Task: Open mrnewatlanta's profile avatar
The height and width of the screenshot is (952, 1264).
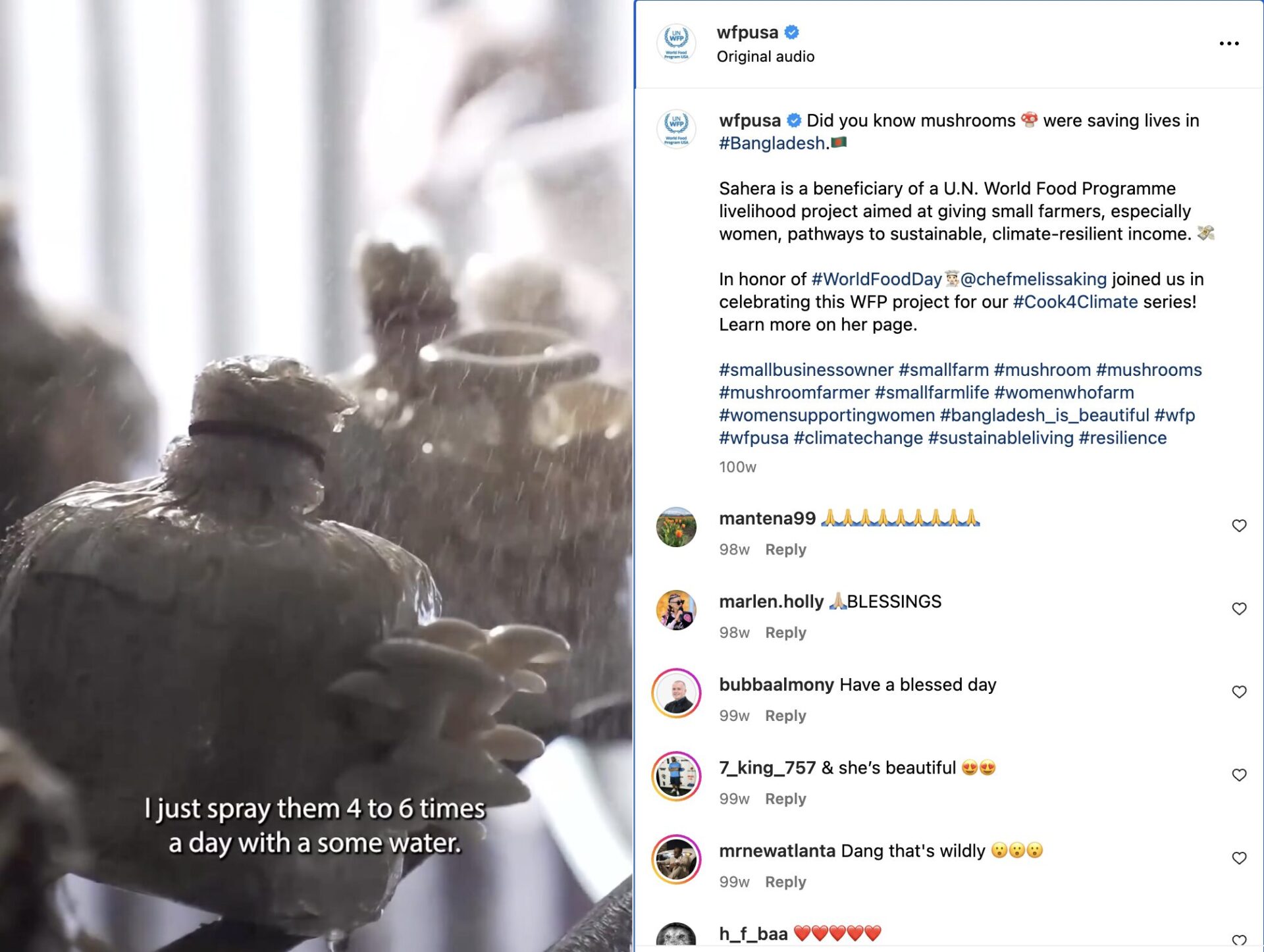Action: (676, 859)
